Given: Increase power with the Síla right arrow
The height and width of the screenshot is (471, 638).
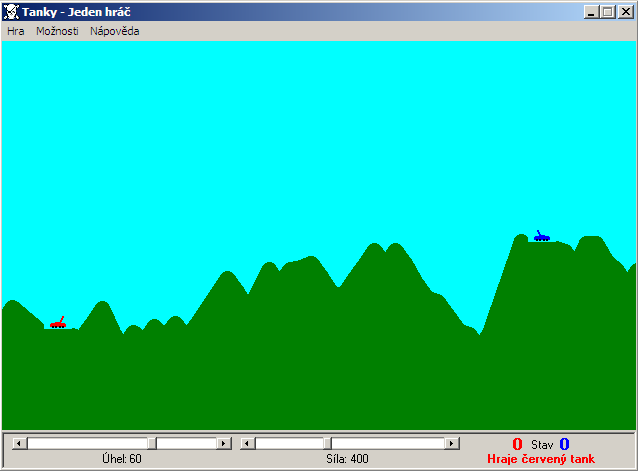Looking at the screenshot, I should click(451, 443).
